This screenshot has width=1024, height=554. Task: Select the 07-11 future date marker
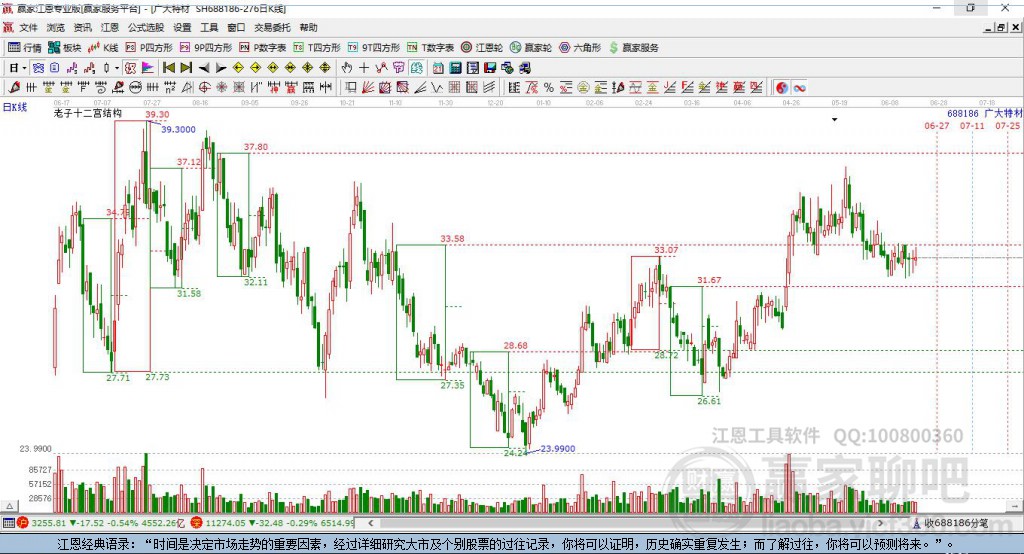coord(972,125)
